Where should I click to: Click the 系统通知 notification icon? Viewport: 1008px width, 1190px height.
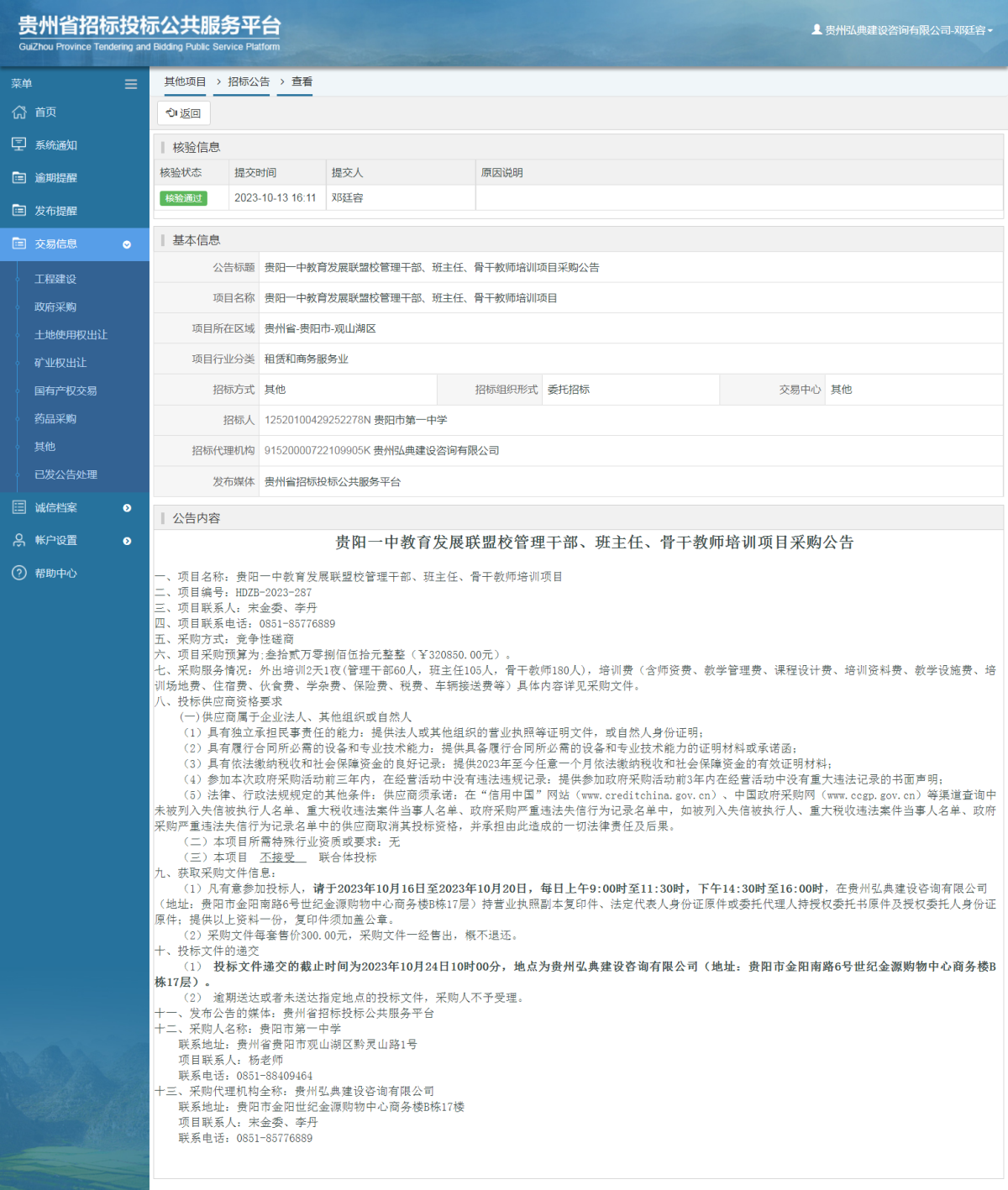(x=18, y=144)
